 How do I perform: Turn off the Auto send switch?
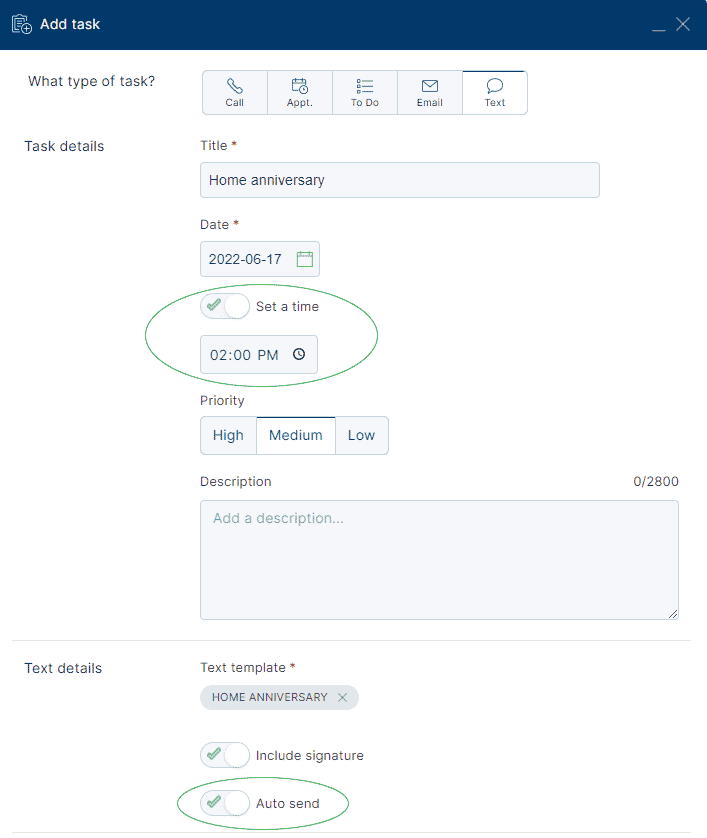pos(225,803)
